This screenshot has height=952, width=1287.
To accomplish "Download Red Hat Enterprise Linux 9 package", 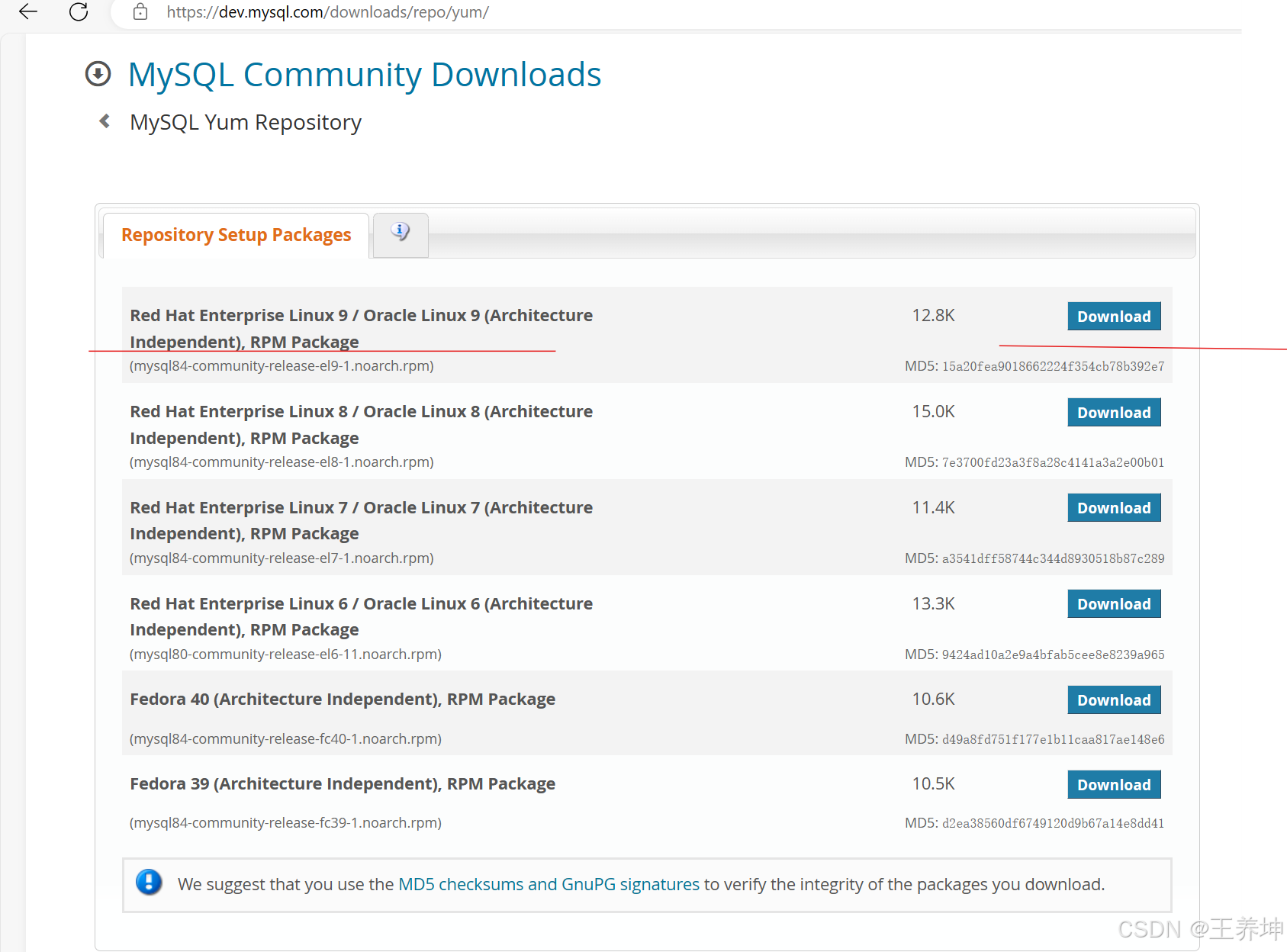I will pyautogui.click(x=1114, y=317).
